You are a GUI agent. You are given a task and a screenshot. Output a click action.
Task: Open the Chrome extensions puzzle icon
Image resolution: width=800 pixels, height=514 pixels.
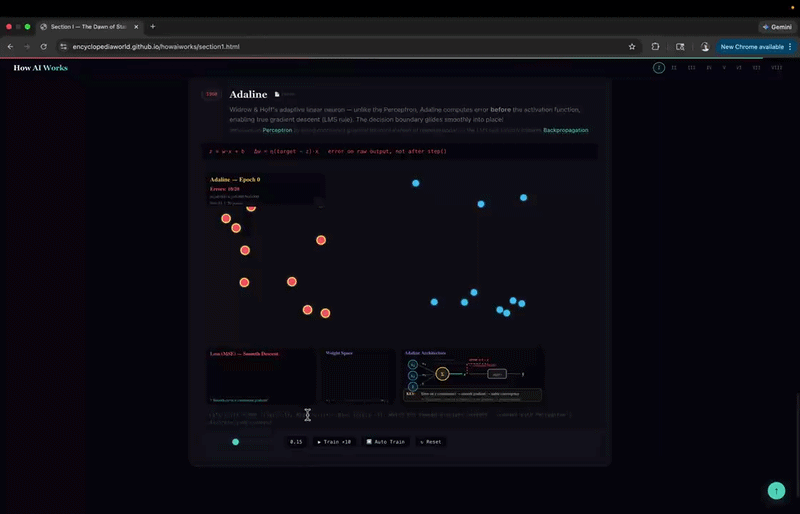(656, 46)
